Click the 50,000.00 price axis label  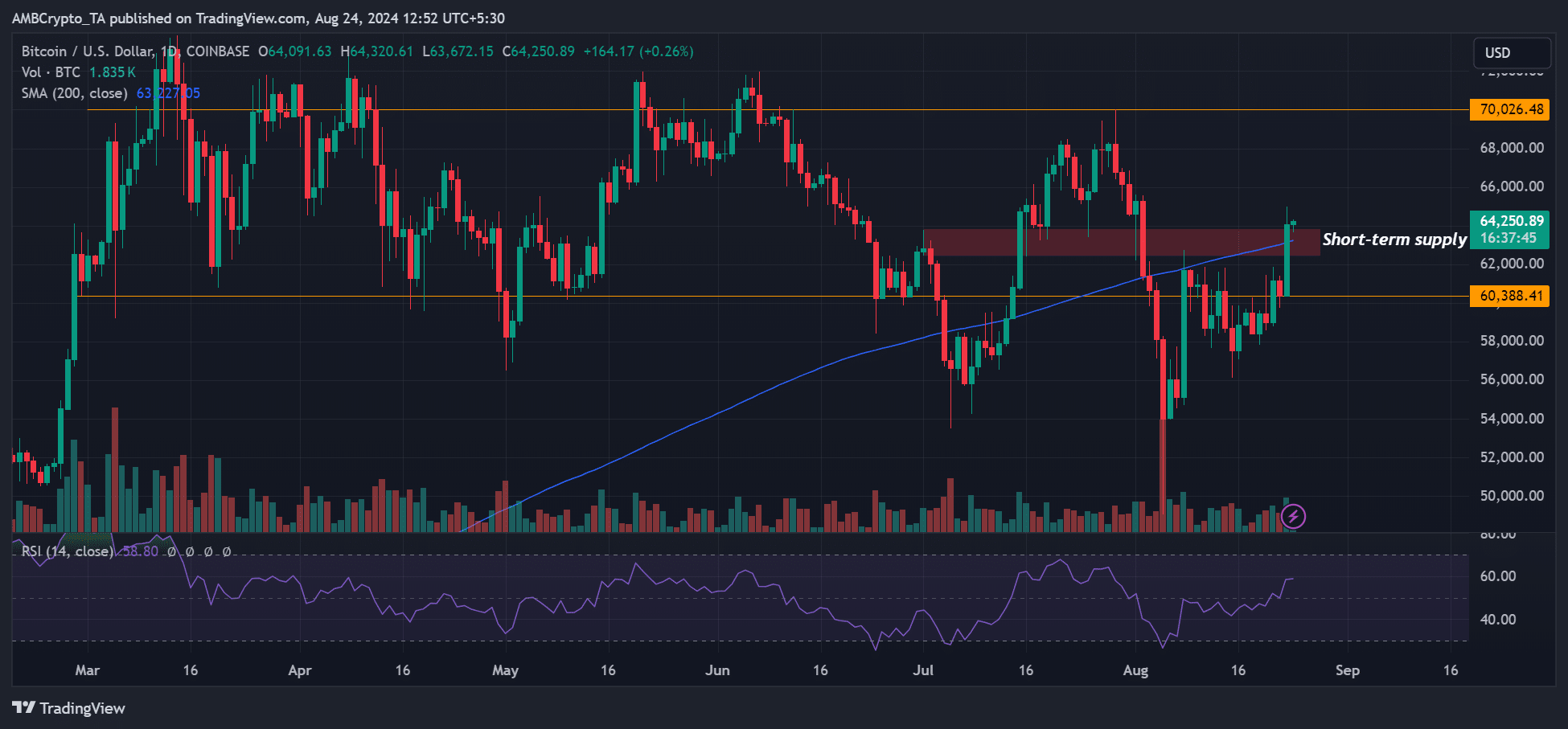(x=1512, y=496)
